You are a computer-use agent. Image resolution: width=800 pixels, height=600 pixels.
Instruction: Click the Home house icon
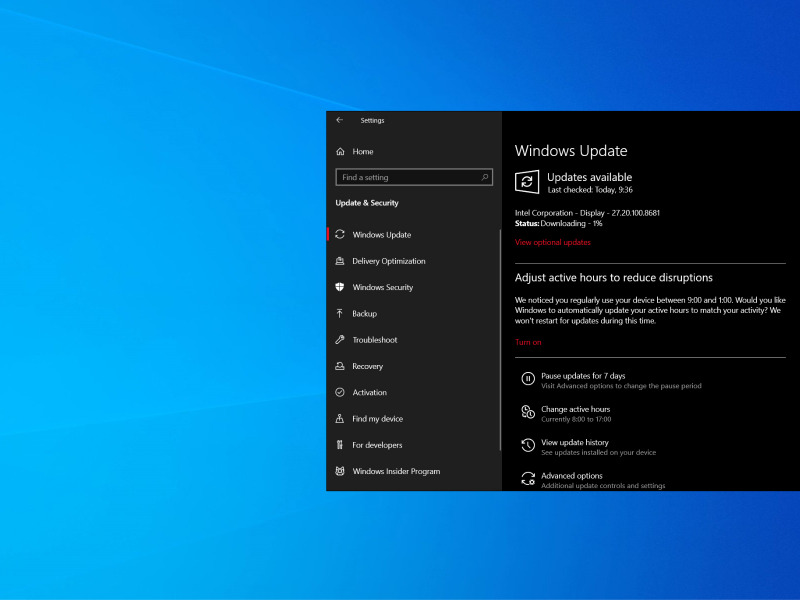coord(340,152)
